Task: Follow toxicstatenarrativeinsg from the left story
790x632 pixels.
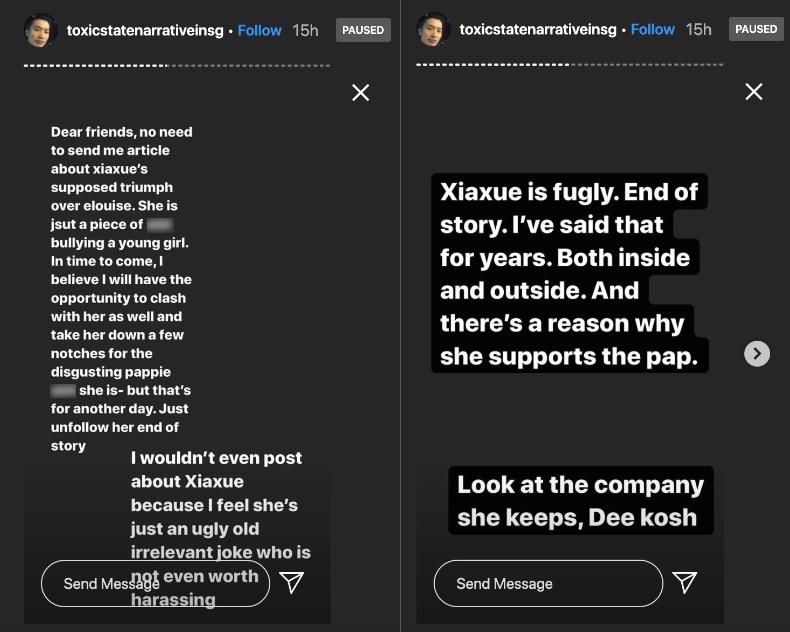Action: coord(260,30)
